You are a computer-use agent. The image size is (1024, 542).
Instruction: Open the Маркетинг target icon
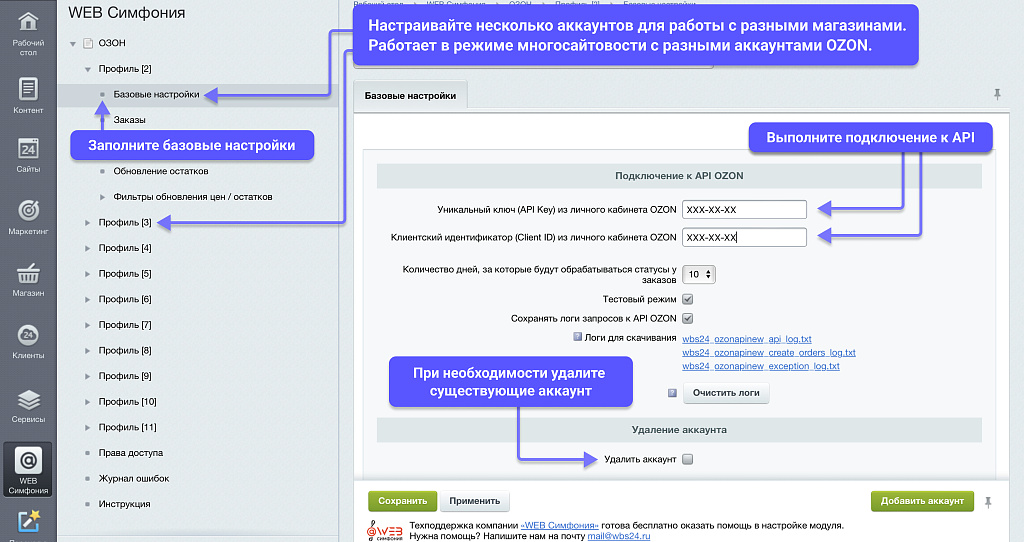(x=28, y=216)
